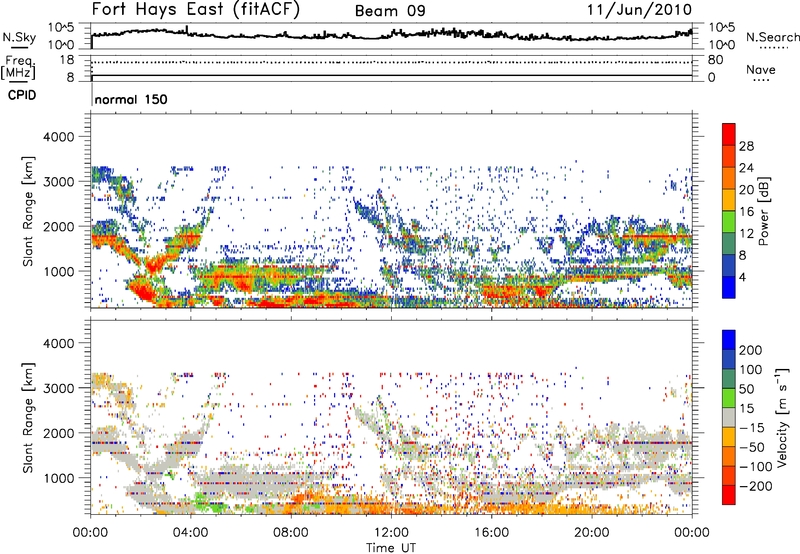The image size is (800, 554).
Task: Click the 'Freq. [MHz]' axis label
Action: click(18, 68)
